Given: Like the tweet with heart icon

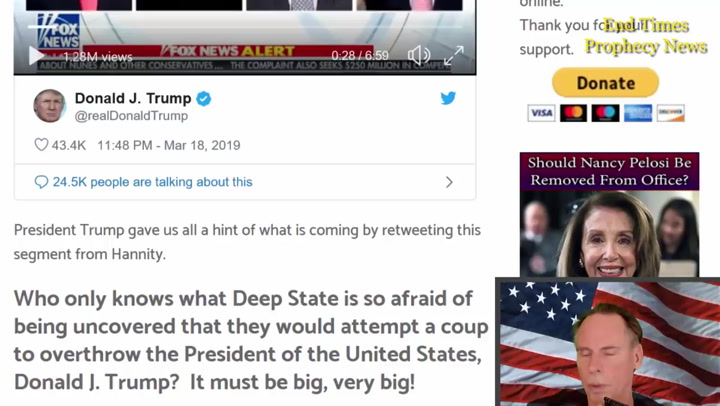Looking at the screenshot, I should tap(41, 145).
